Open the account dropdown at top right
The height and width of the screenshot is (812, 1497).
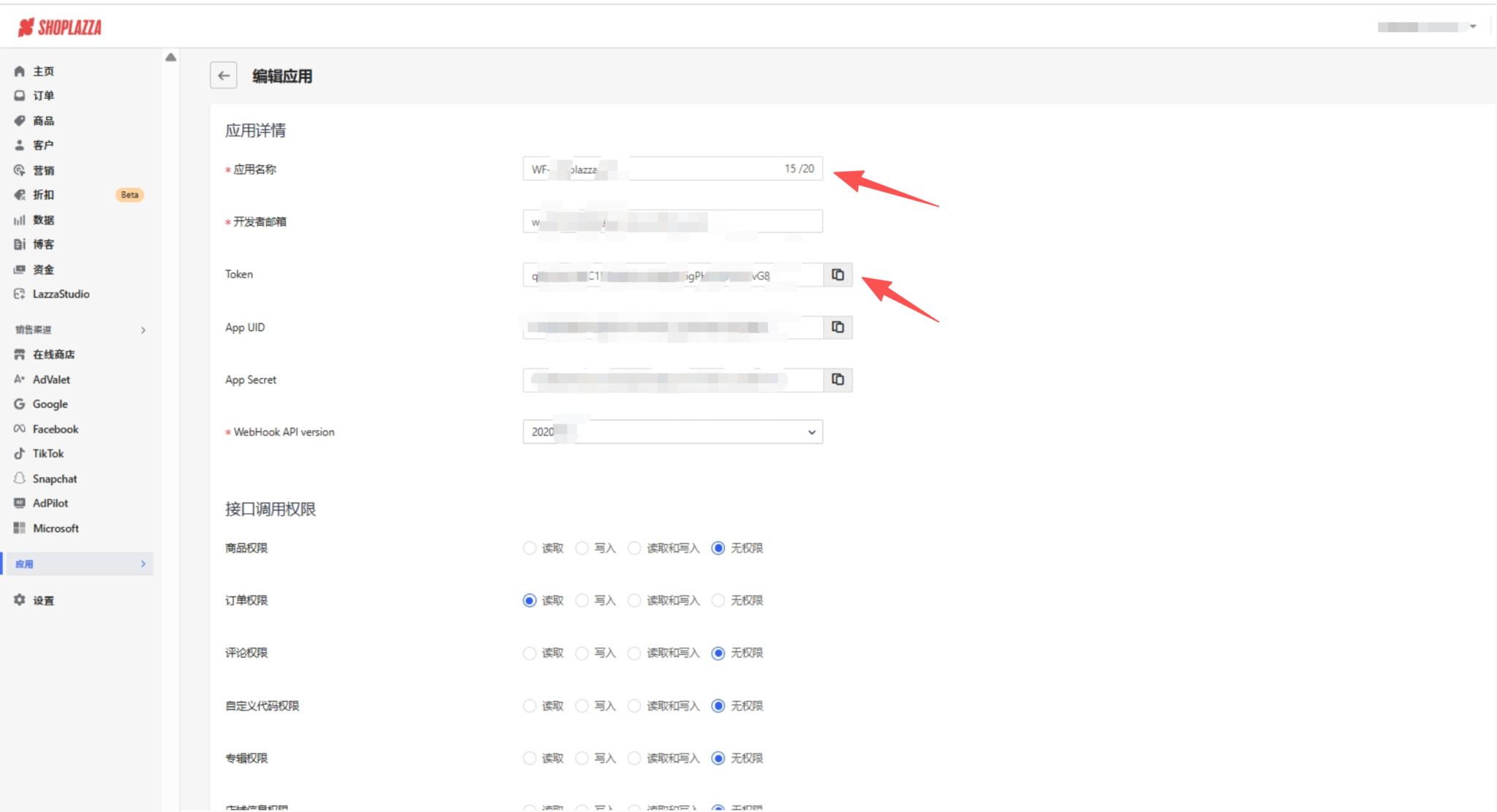point(1427,27)
